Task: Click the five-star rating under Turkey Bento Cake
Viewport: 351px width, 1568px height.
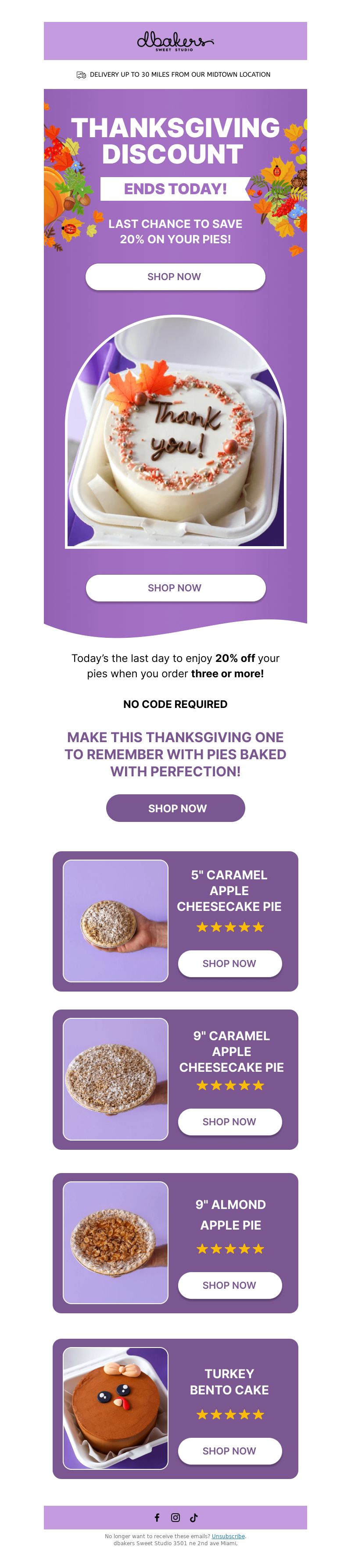Action: (230, 1415)
